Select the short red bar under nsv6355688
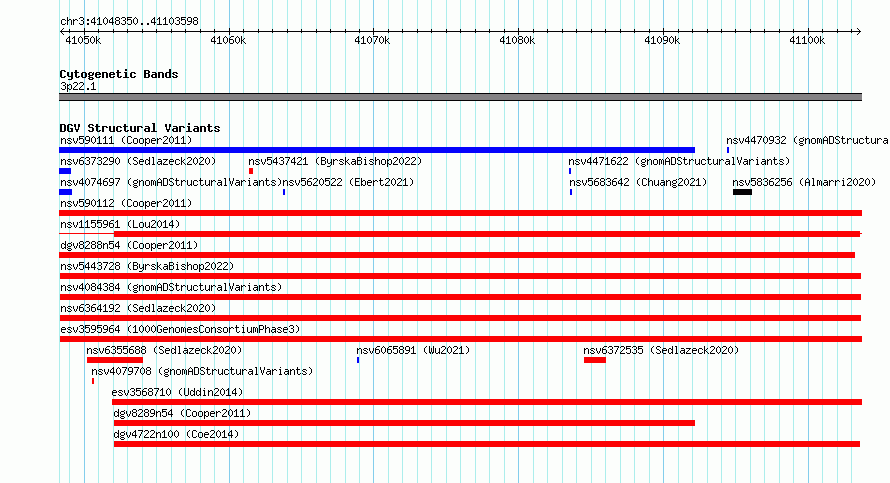Image resolution: width=890 pixels, height=483 pixels. coord(115,360)
